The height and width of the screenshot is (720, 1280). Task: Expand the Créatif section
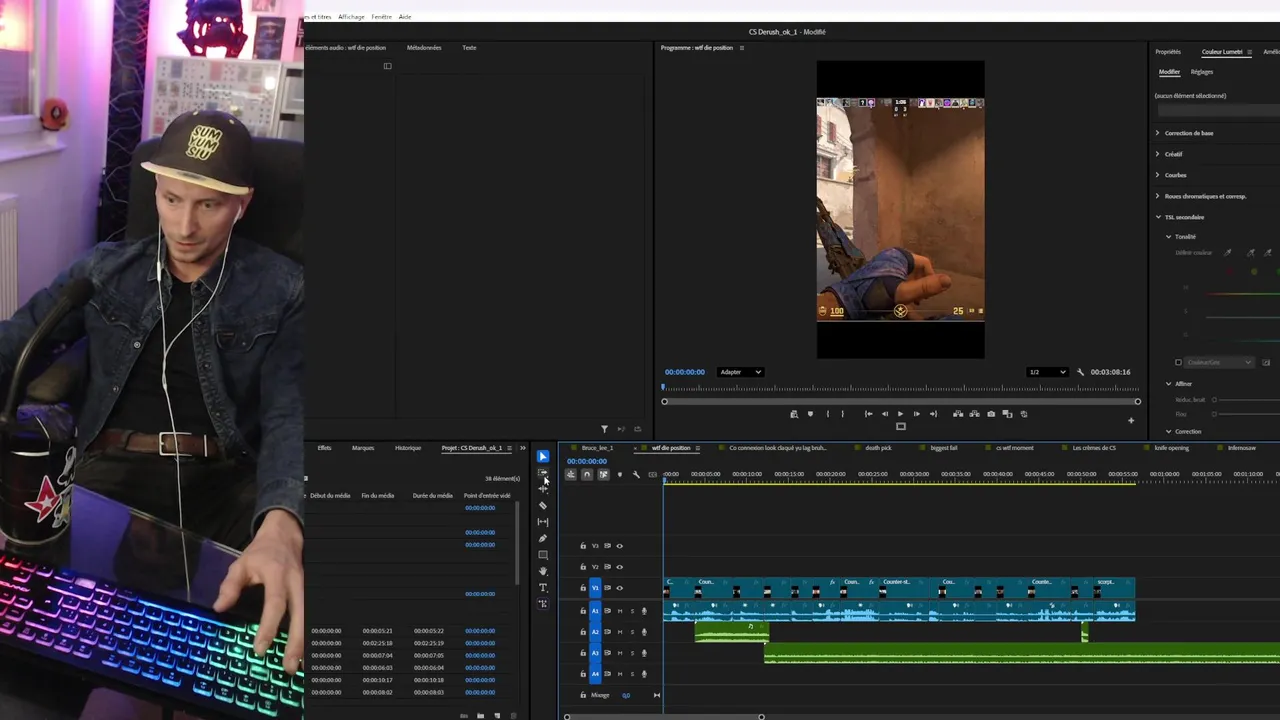[1158, 154]
